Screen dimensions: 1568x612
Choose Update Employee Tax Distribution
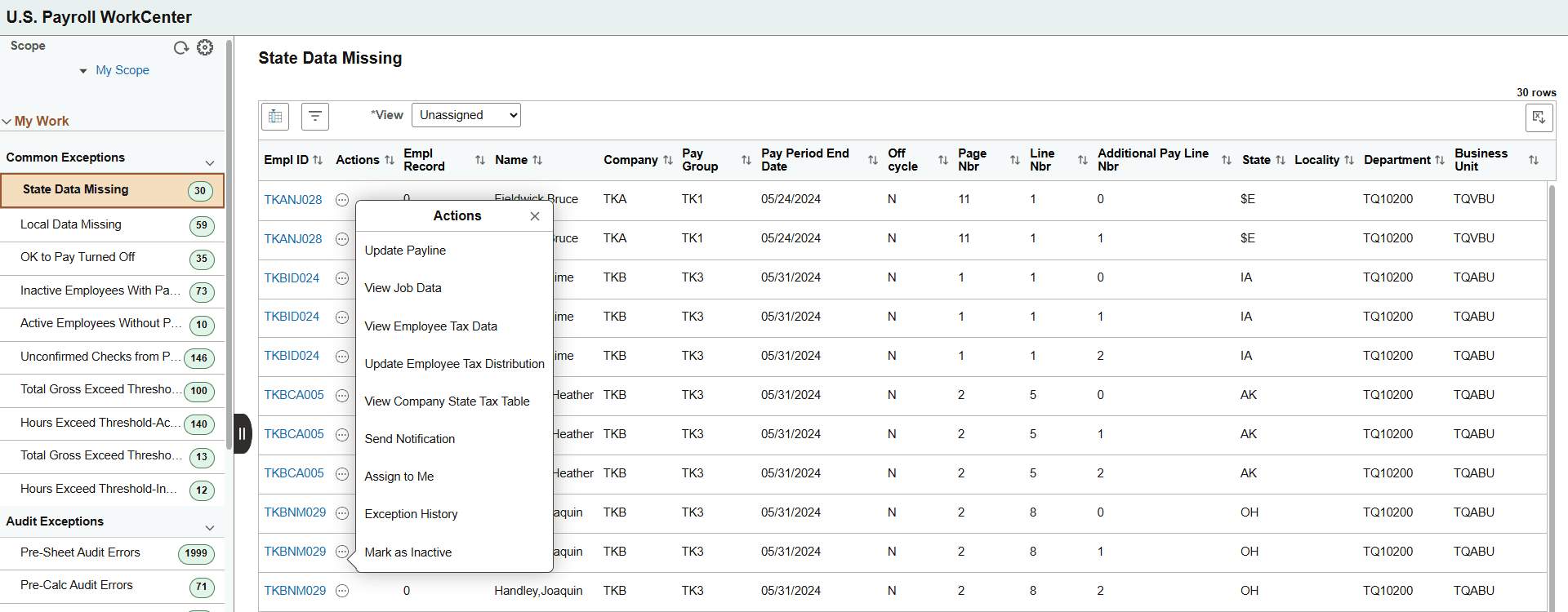coord(454,364)
